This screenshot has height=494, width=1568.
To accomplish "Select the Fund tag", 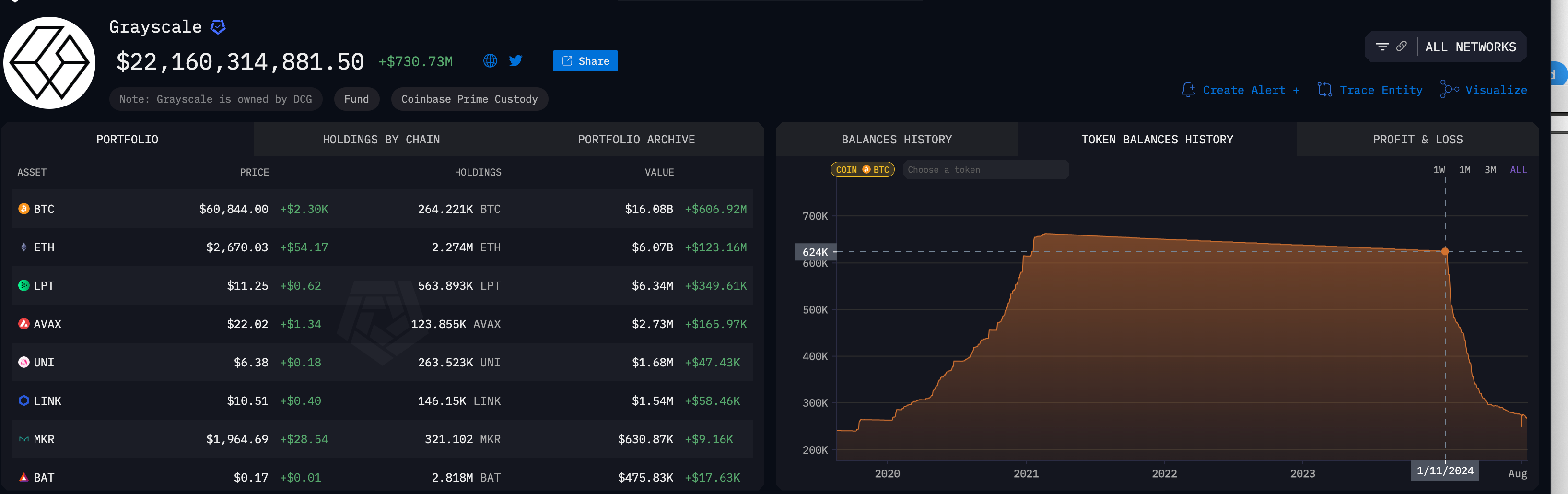I will coord(357,99).
